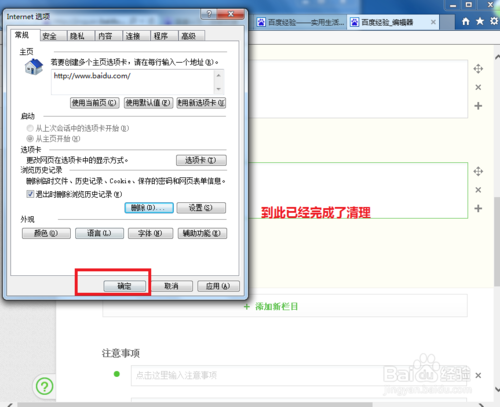Click the page scrollbar up arrow
The width and height of the screenshot is (500, 407).
(497, 57)
